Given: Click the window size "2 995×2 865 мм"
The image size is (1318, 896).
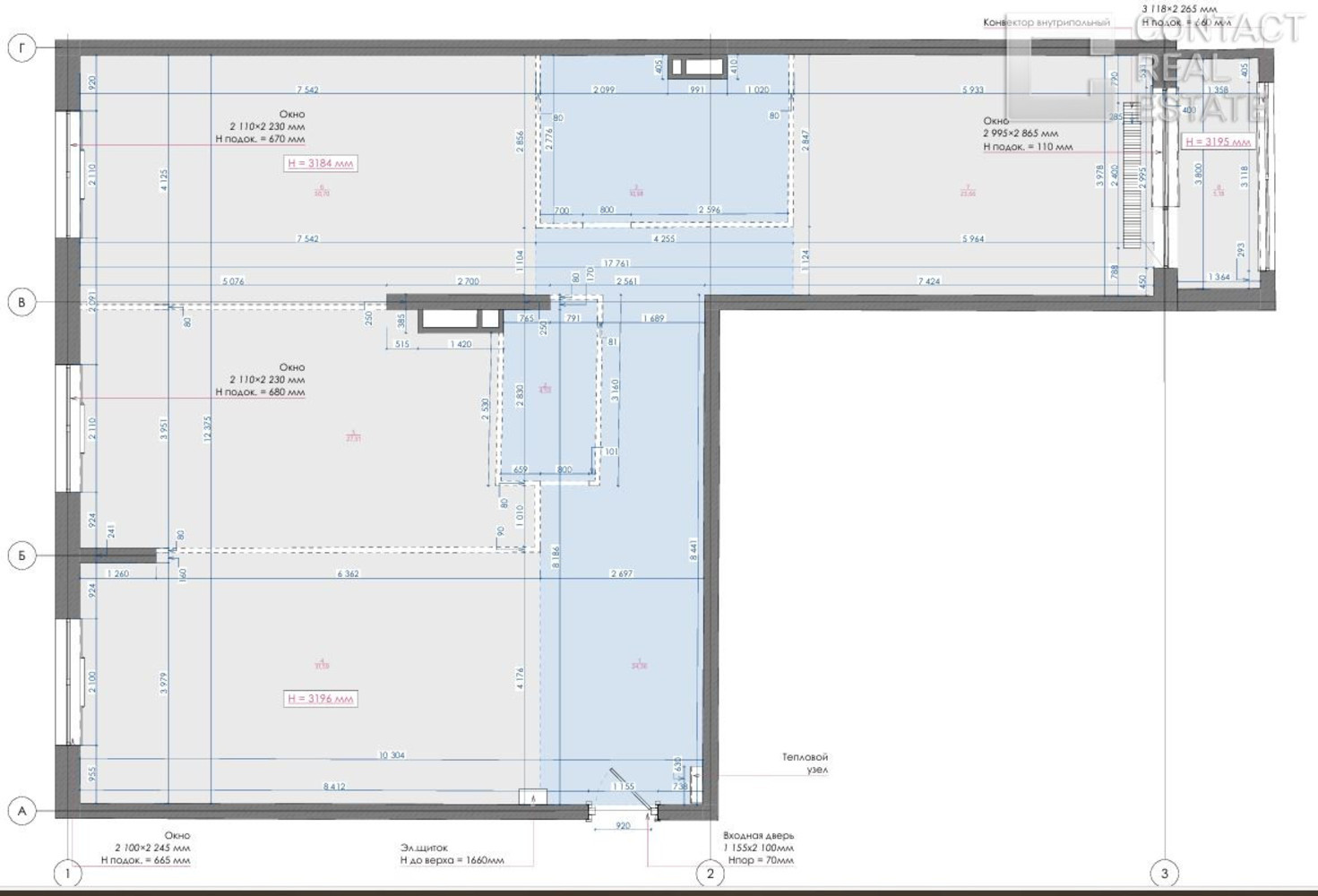Looking at the screenshot, I should (x=1021, y=134).
